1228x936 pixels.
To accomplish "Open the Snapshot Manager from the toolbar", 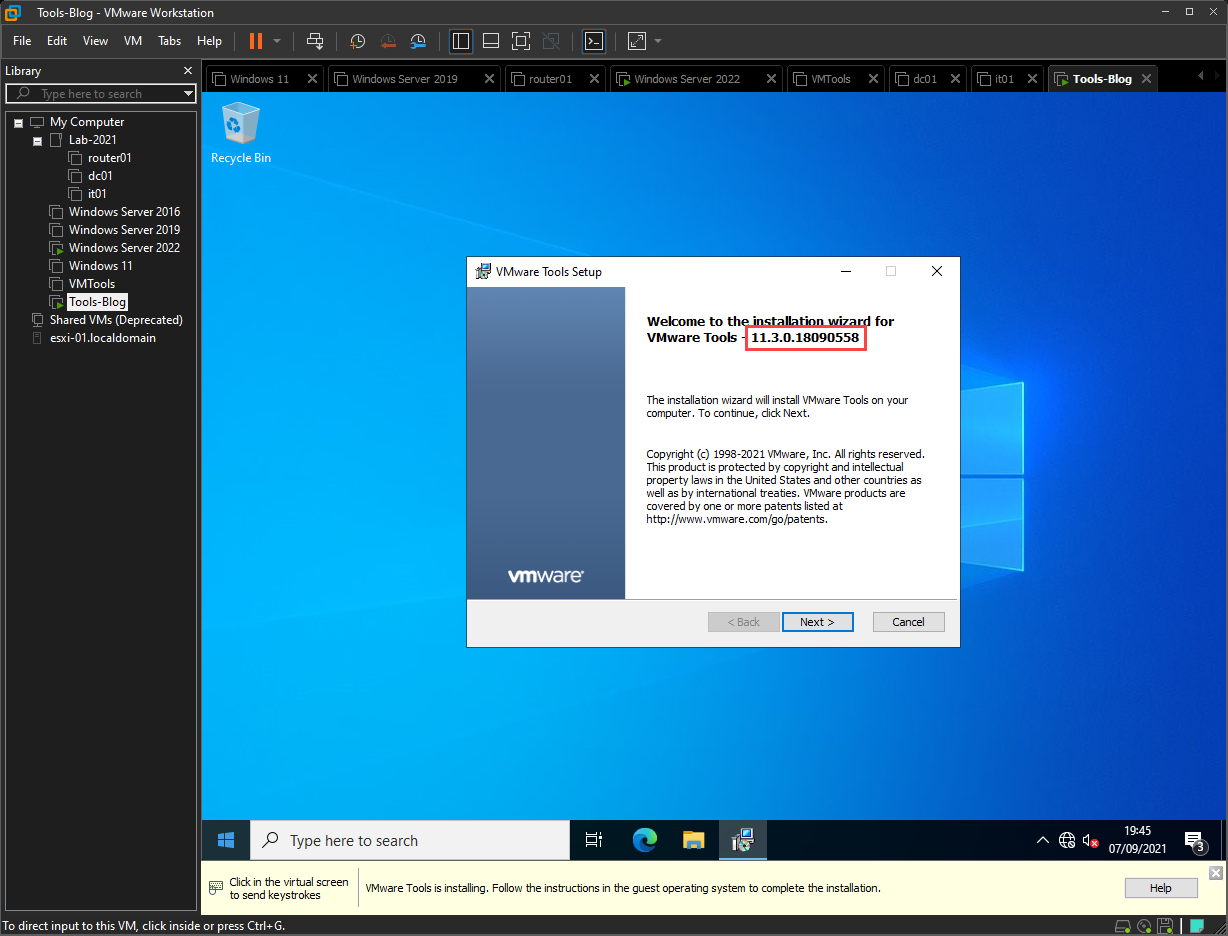I will (x=418, y=41).
